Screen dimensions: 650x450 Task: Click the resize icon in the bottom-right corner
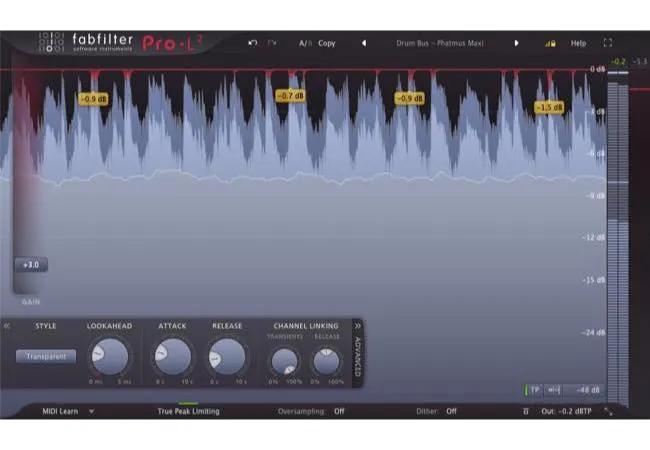(x=609, y=411)
